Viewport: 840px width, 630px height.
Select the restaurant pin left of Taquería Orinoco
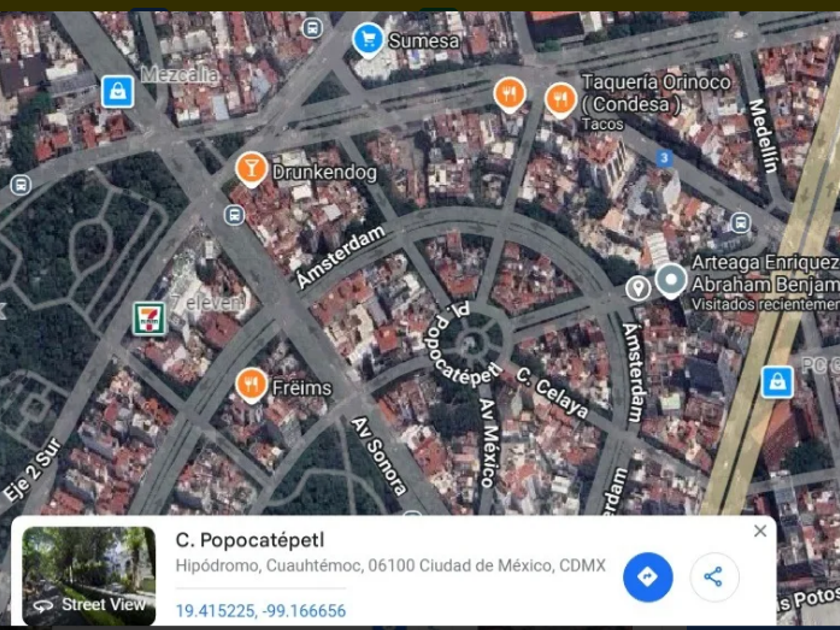509,95
